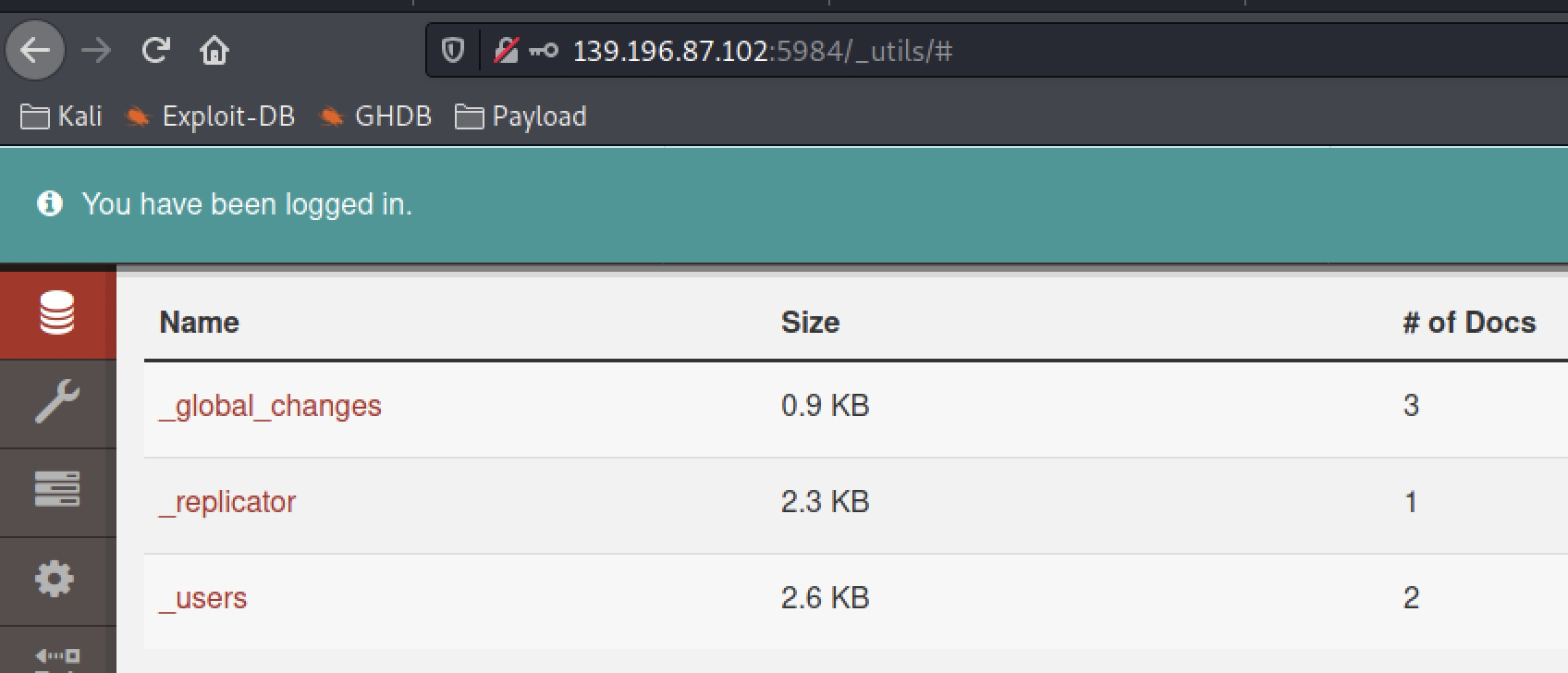
Task: Focus the address bar URL
Action: [763, 51]
